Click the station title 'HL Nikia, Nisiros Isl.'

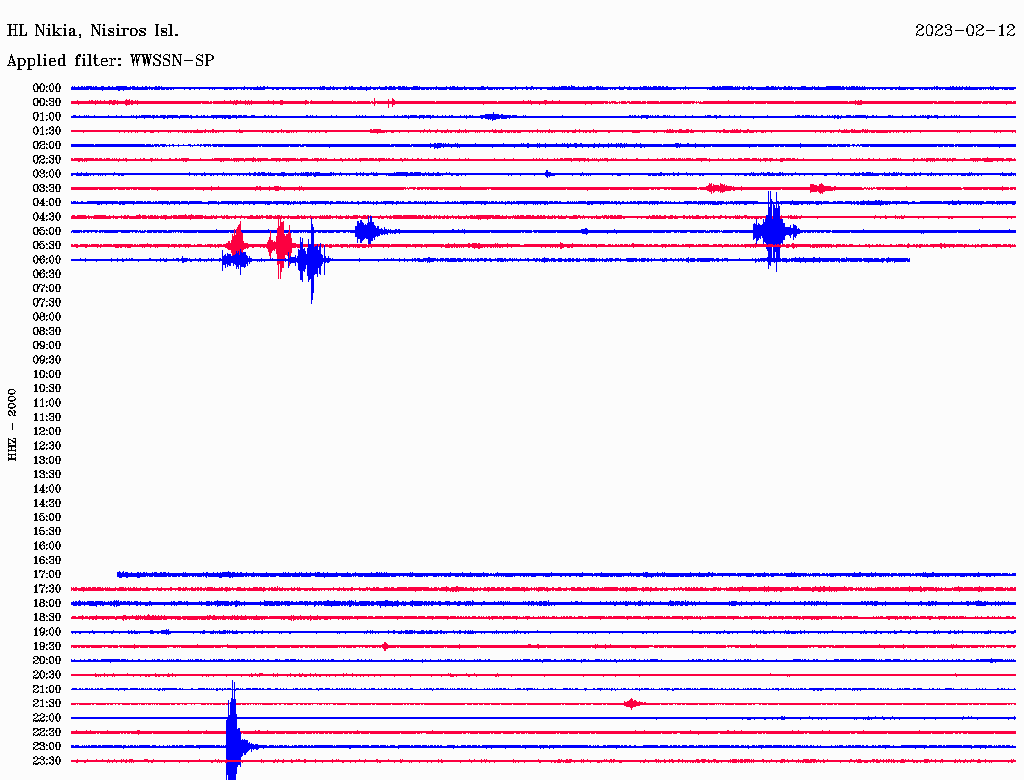[x=92, y=31]
